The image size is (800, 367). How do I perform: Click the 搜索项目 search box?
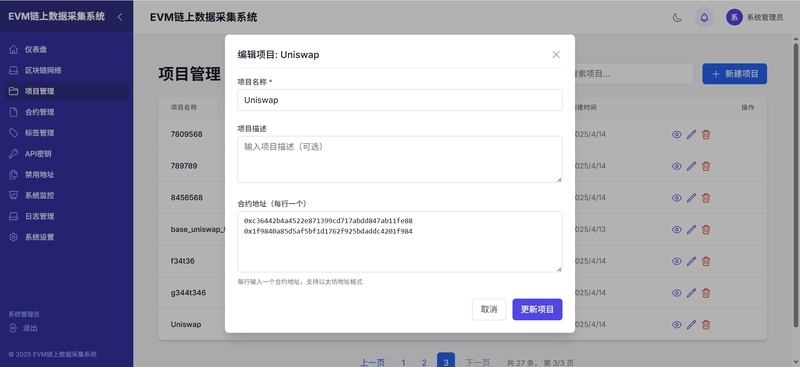coord(634,74)
